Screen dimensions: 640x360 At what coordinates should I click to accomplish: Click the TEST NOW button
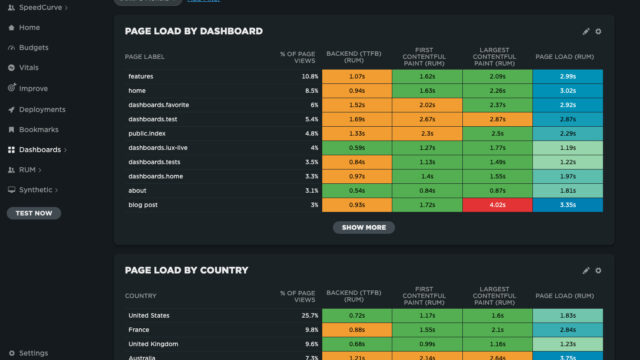(x=34, y=213)
